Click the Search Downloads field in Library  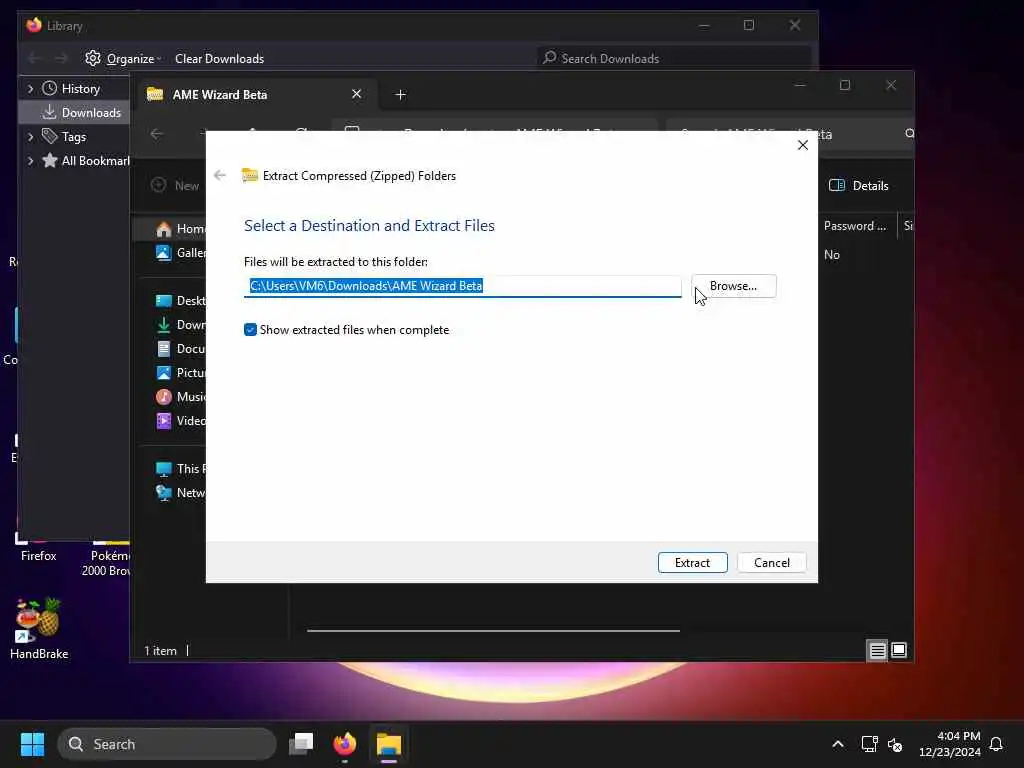pos(674,59)
